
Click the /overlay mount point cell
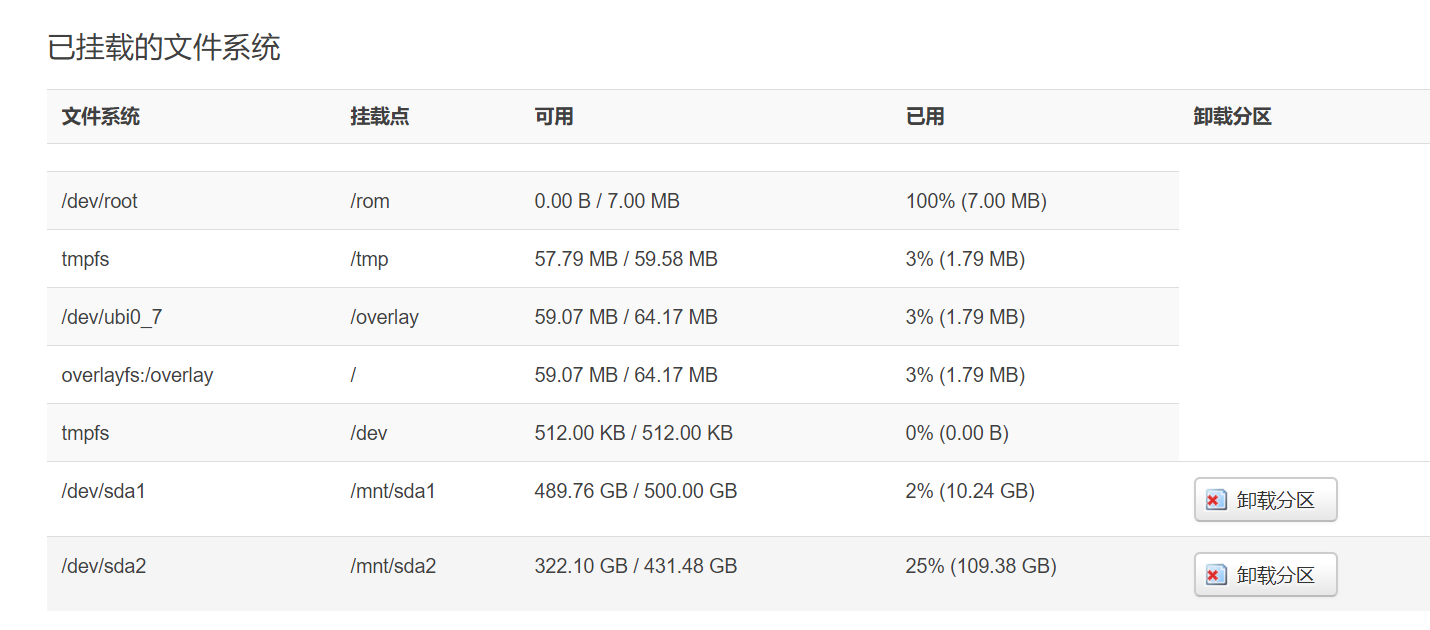tap(384, 317)
